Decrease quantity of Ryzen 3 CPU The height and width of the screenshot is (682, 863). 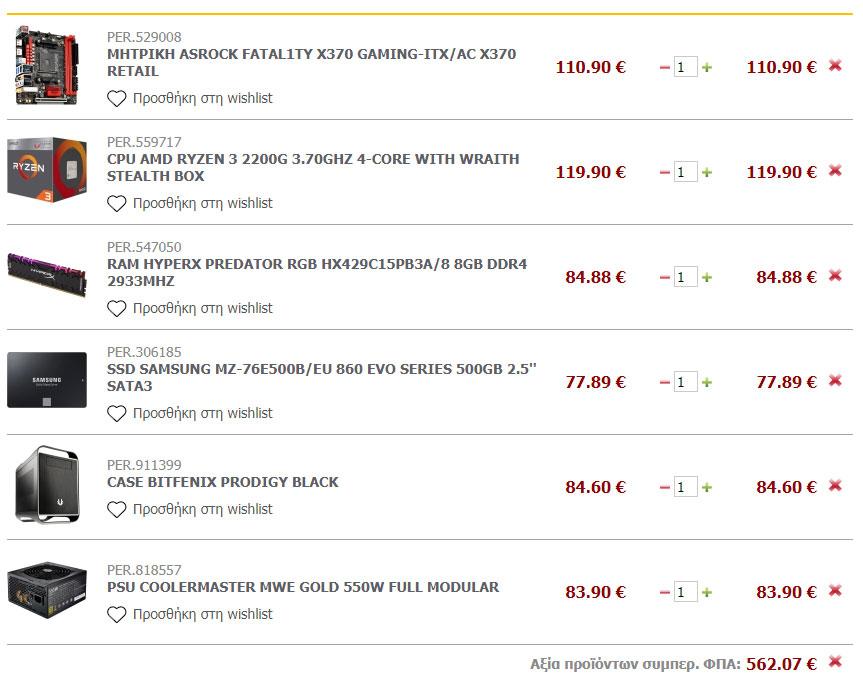664,172
